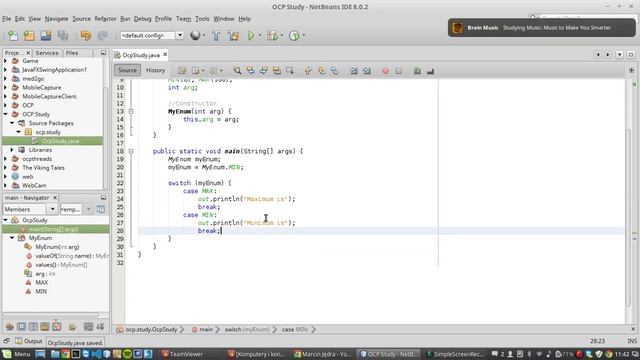Click the Shift Line Left icon
Viewport: 640px width, 360px height.
click(353, 71)
